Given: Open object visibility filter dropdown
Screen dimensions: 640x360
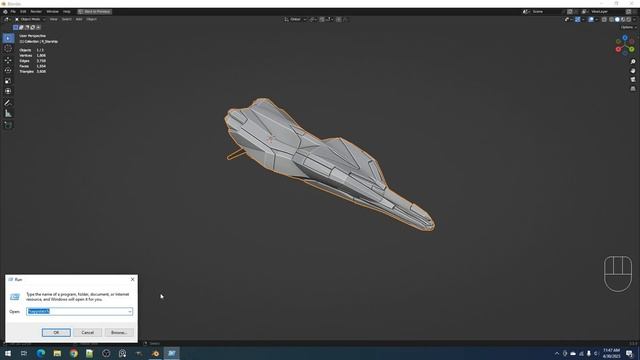Looking at the screenshot, I should point(568,19).
